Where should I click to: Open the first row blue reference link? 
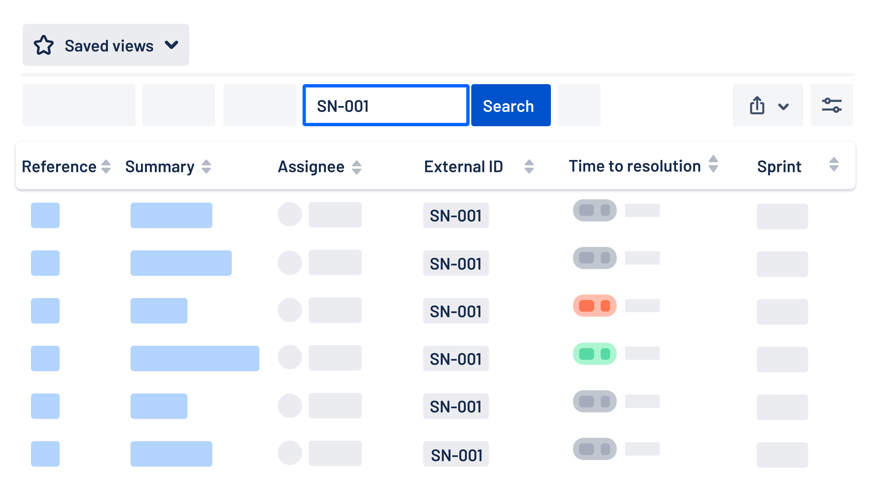click(x=45, y=215)
